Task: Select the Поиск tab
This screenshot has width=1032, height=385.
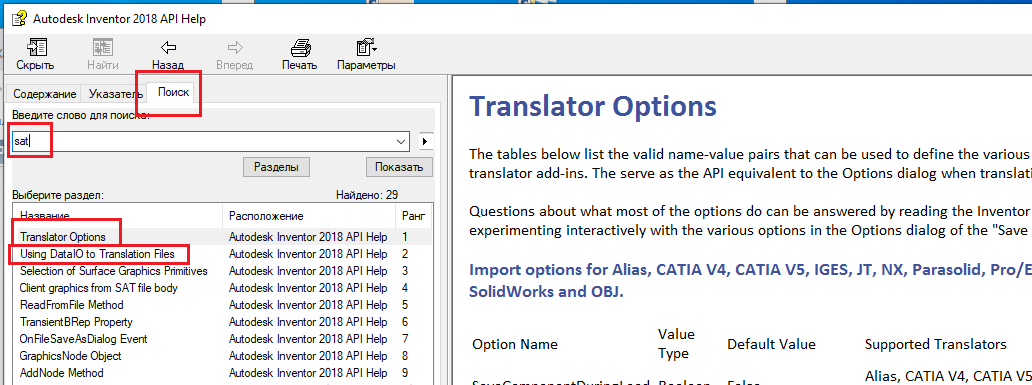Action: pyautogui.click(x=173, y=93)
